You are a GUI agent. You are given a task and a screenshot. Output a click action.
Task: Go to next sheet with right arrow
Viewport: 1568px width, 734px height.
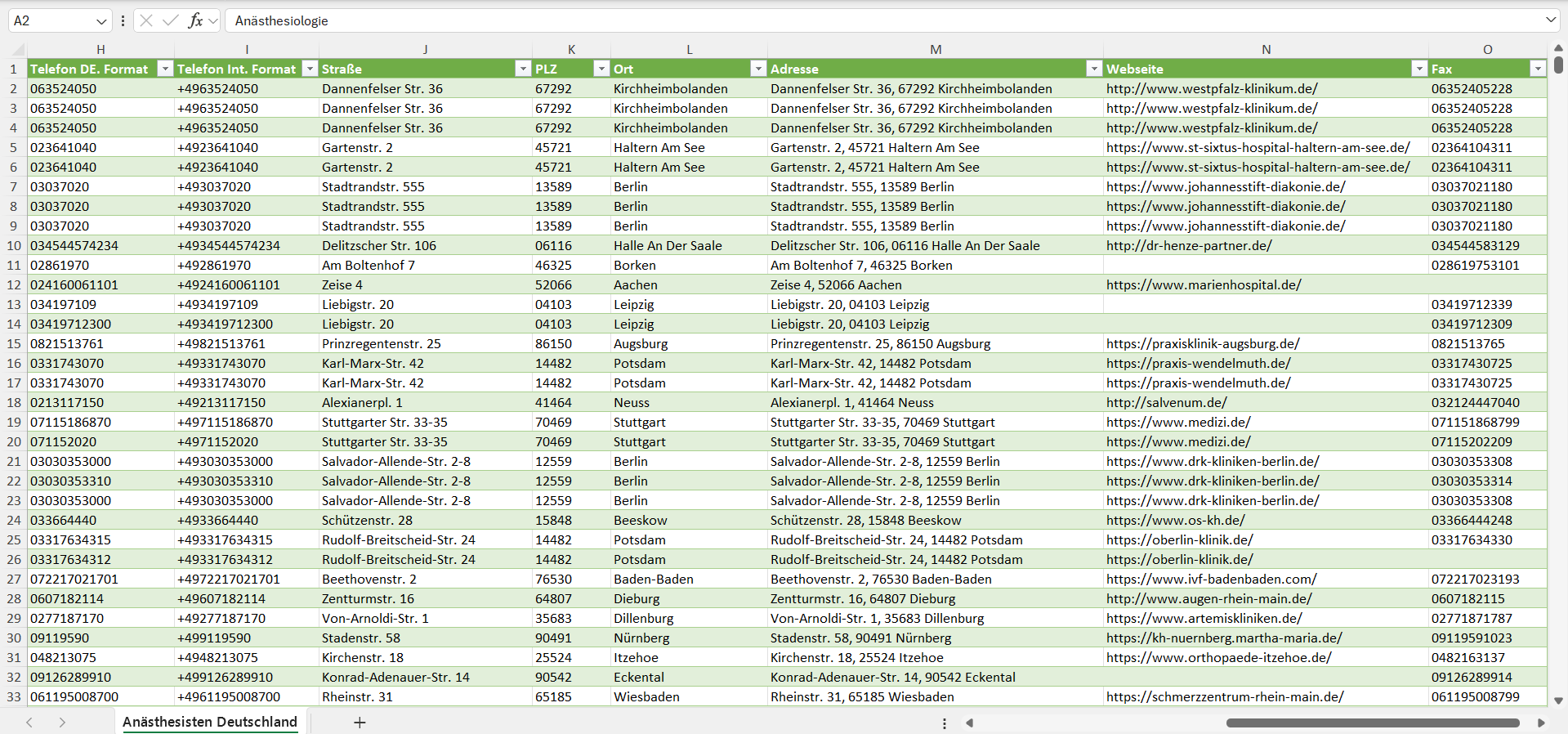tap(62, 723)
